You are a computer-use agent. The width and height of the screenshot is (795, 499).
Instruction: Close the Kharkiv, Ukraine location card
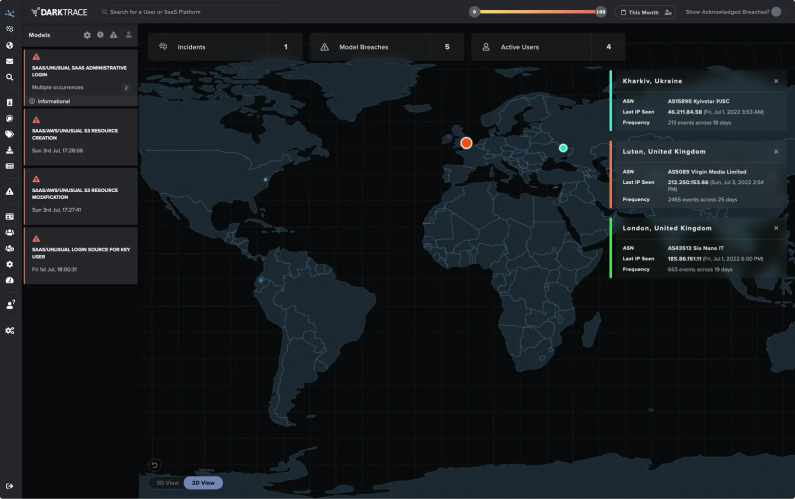[776, 81]
